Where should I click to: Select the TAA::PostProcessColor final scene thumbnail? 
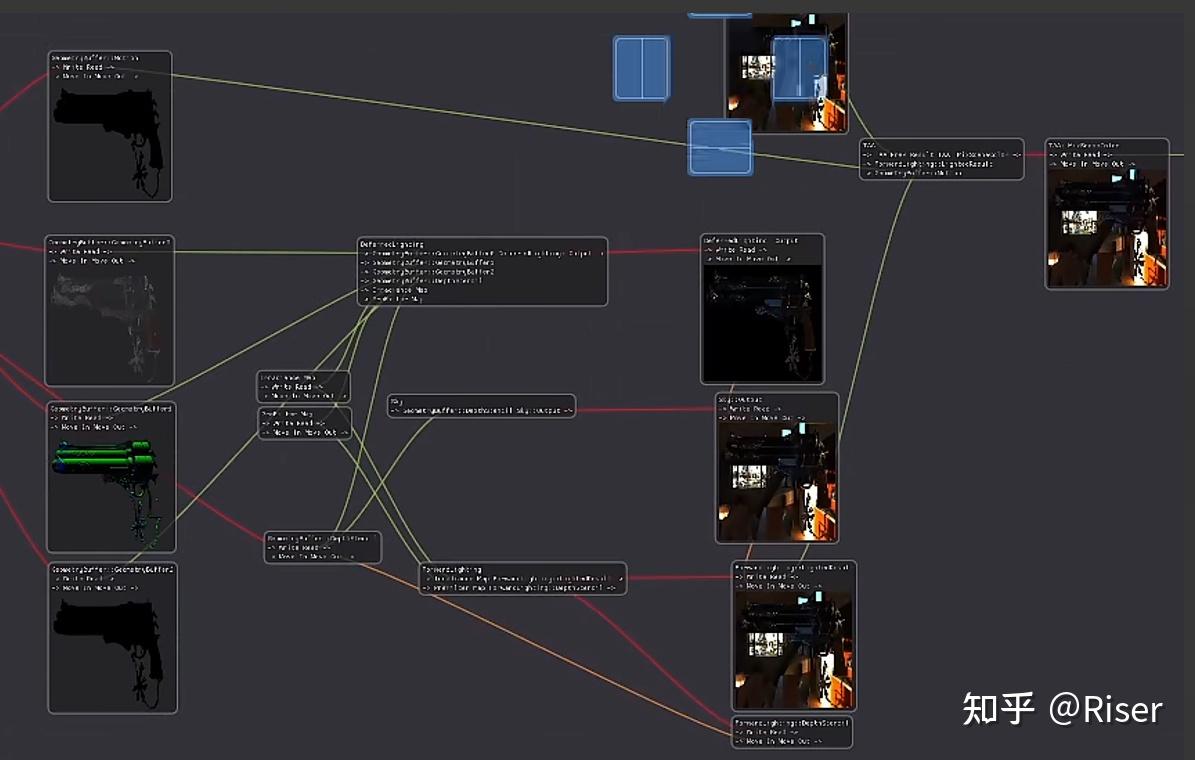(1107, 228)
